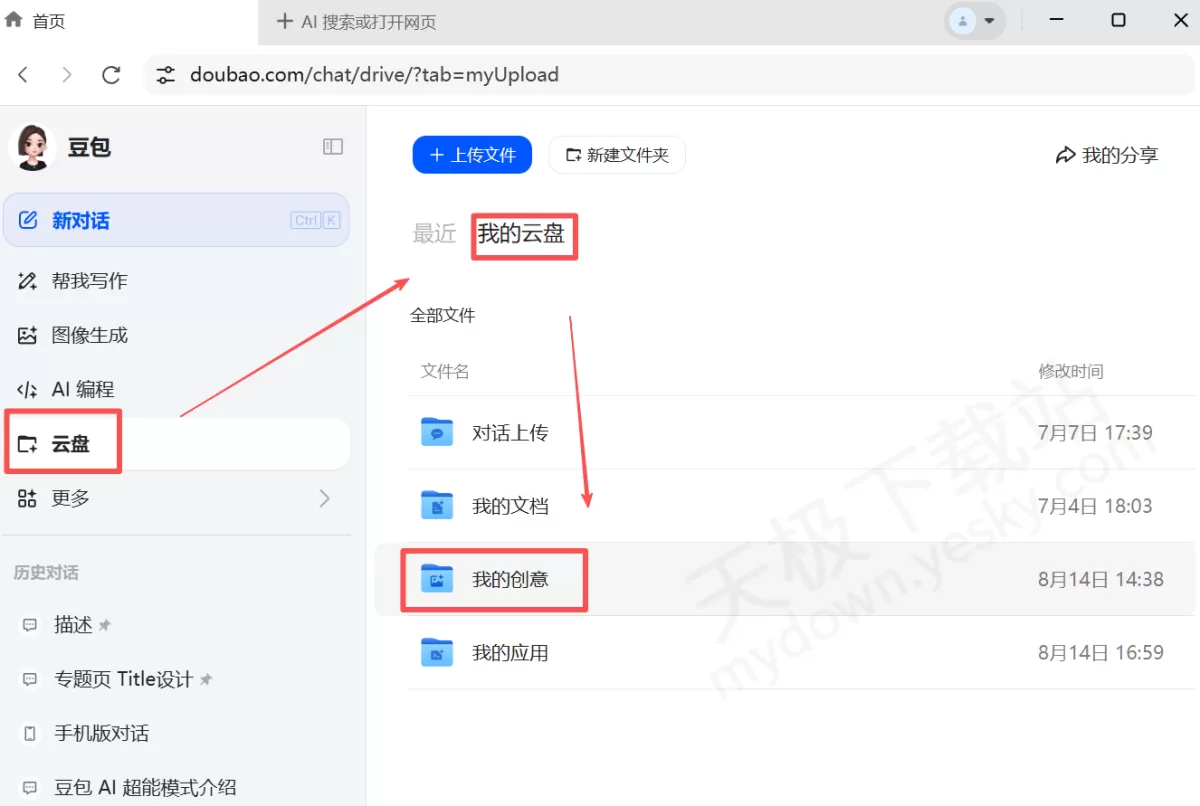
Task: Click 历史对话 section label
Action: click(46, 572)
